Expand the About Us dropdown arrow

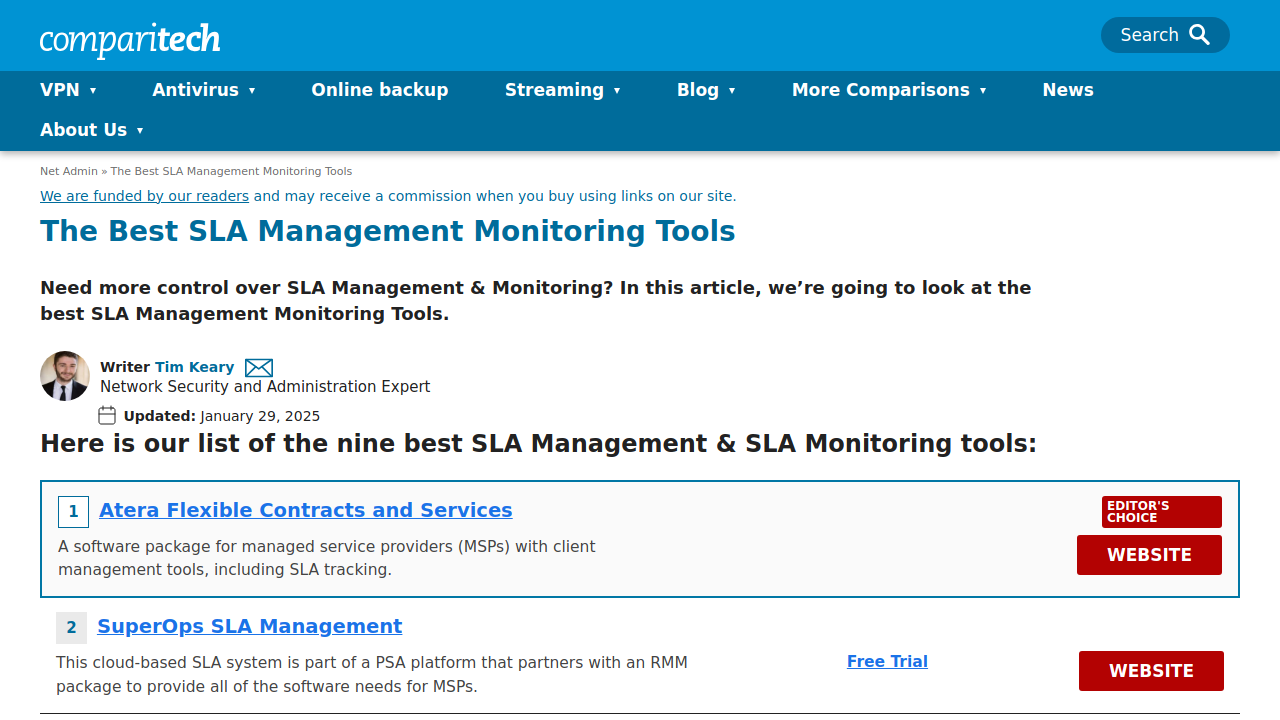(140, 131)
